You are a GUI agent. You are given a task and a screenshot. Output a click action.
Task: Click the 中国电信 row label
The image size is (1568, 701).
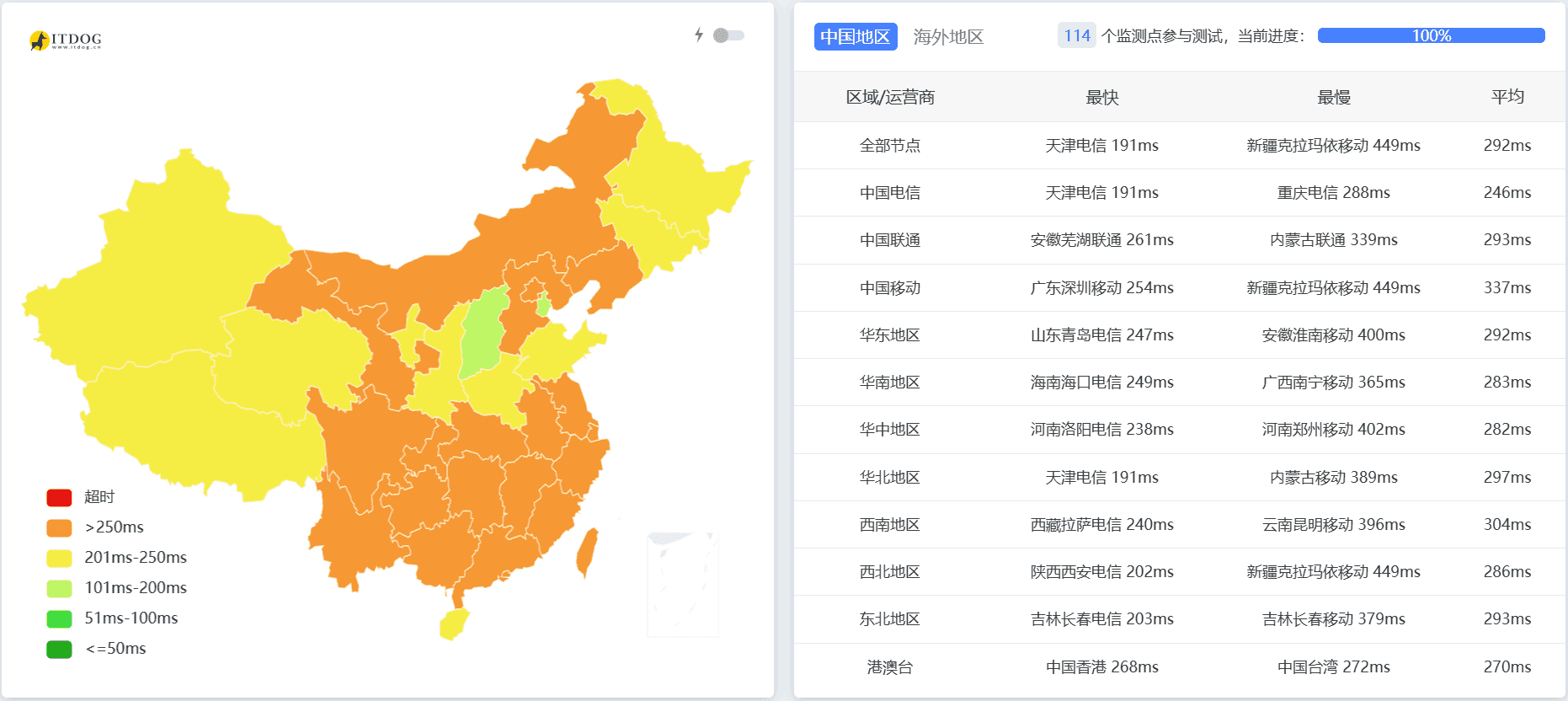890,192
